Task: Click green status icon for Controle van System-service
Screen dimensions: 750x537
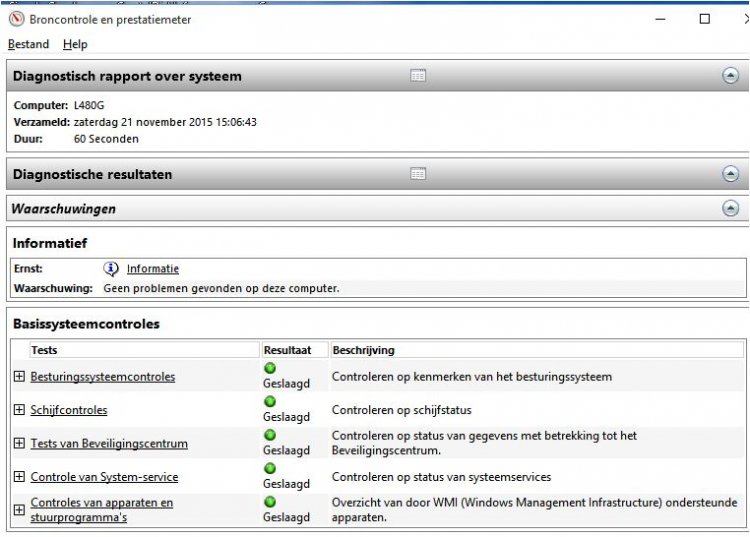Action: pyautogui.click(x=270, y=468)
